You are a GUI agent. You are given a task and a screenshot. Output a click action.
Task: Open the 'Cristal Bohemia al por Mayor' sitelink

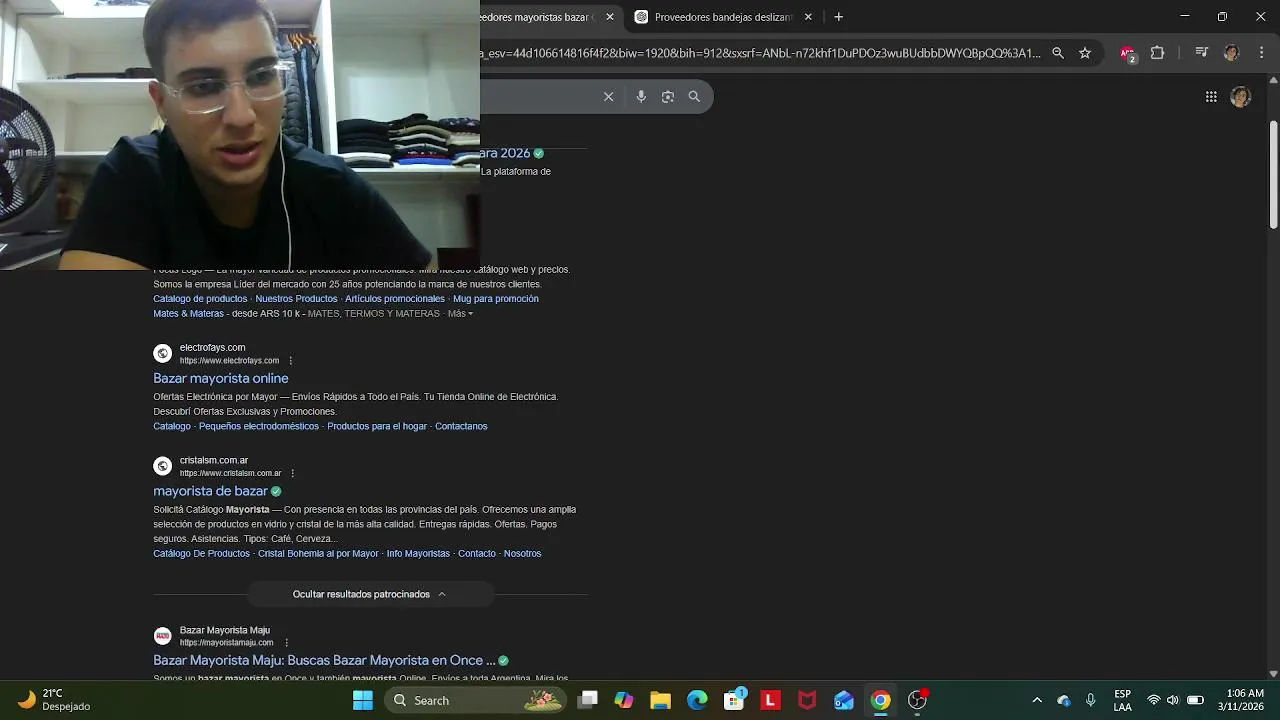click(x=318, y=554)
